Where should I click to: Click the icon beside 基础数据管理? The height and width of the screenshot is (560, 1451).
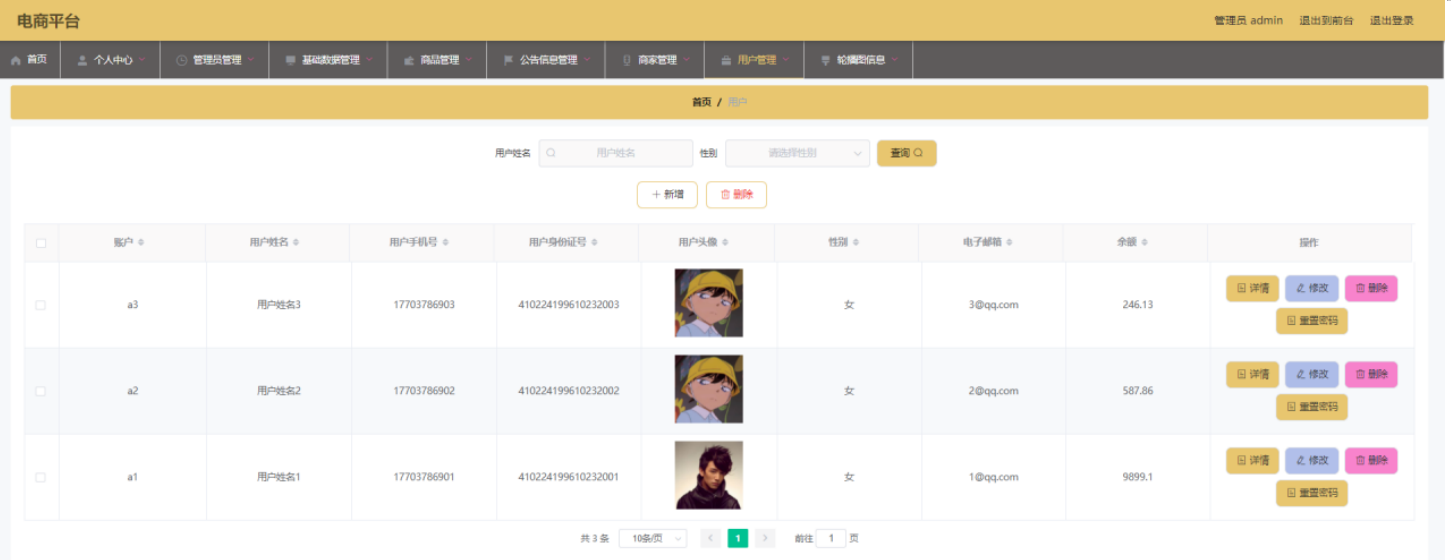tap(290, 60)
